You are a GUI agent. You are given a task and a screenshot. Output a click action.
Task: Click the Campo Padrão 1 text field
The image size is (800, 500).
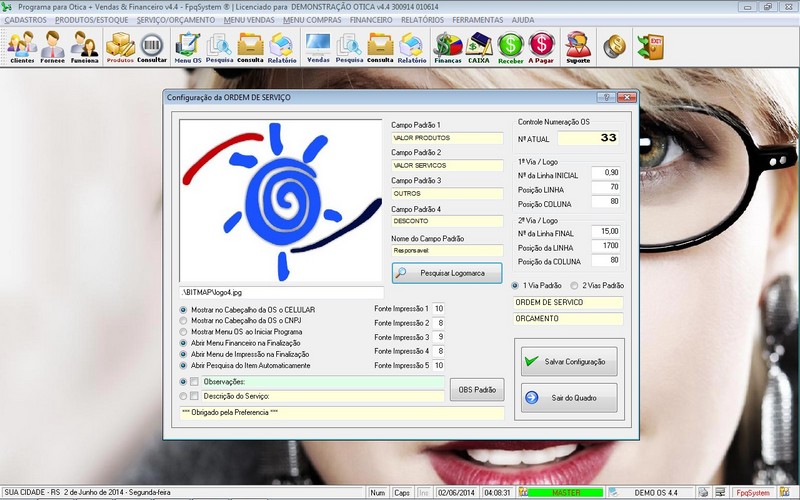coord(447,138)
